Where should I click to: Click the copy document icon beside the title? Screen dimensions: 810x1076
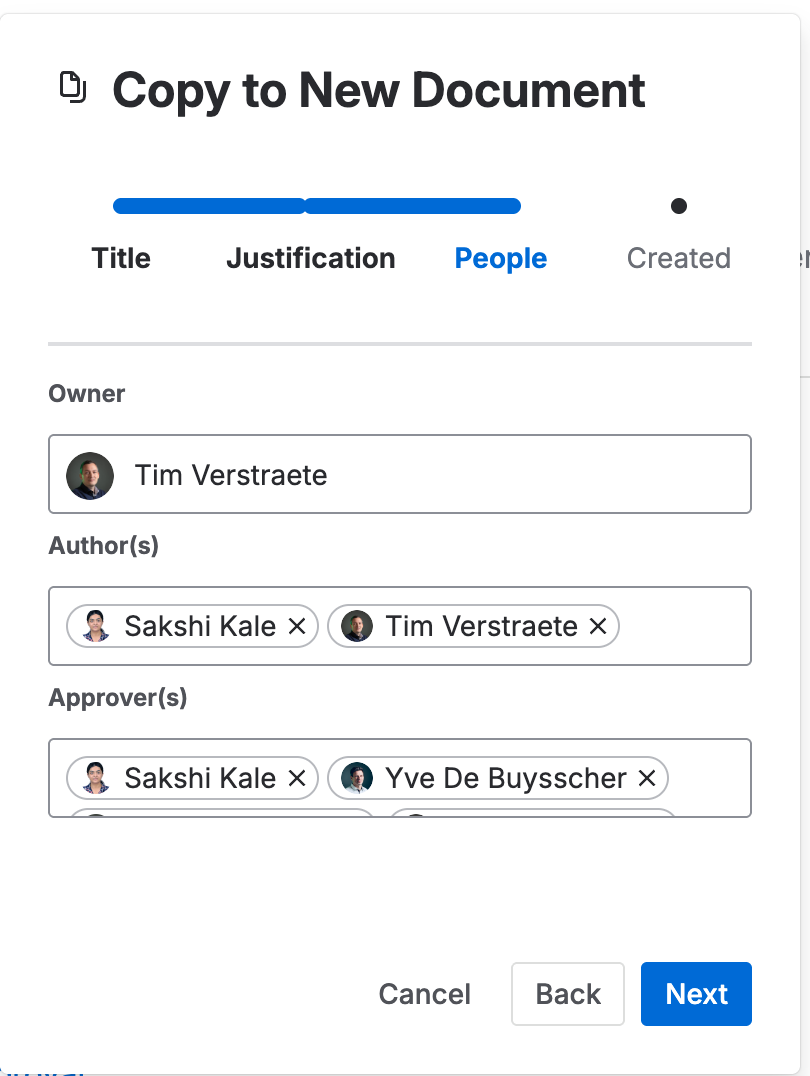point(73,87)
